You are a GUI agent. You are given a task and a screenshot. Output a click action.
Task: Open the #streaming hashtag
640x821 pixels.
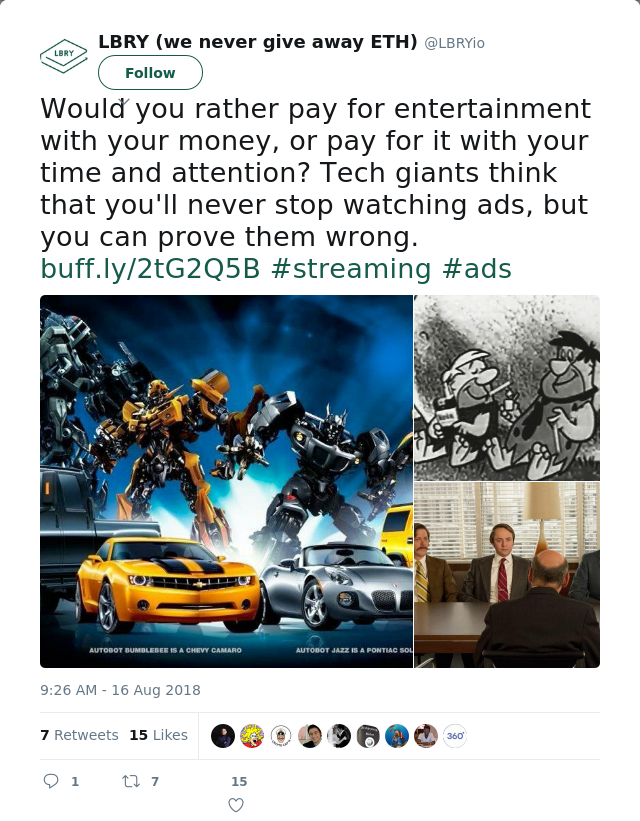point(351,269)
